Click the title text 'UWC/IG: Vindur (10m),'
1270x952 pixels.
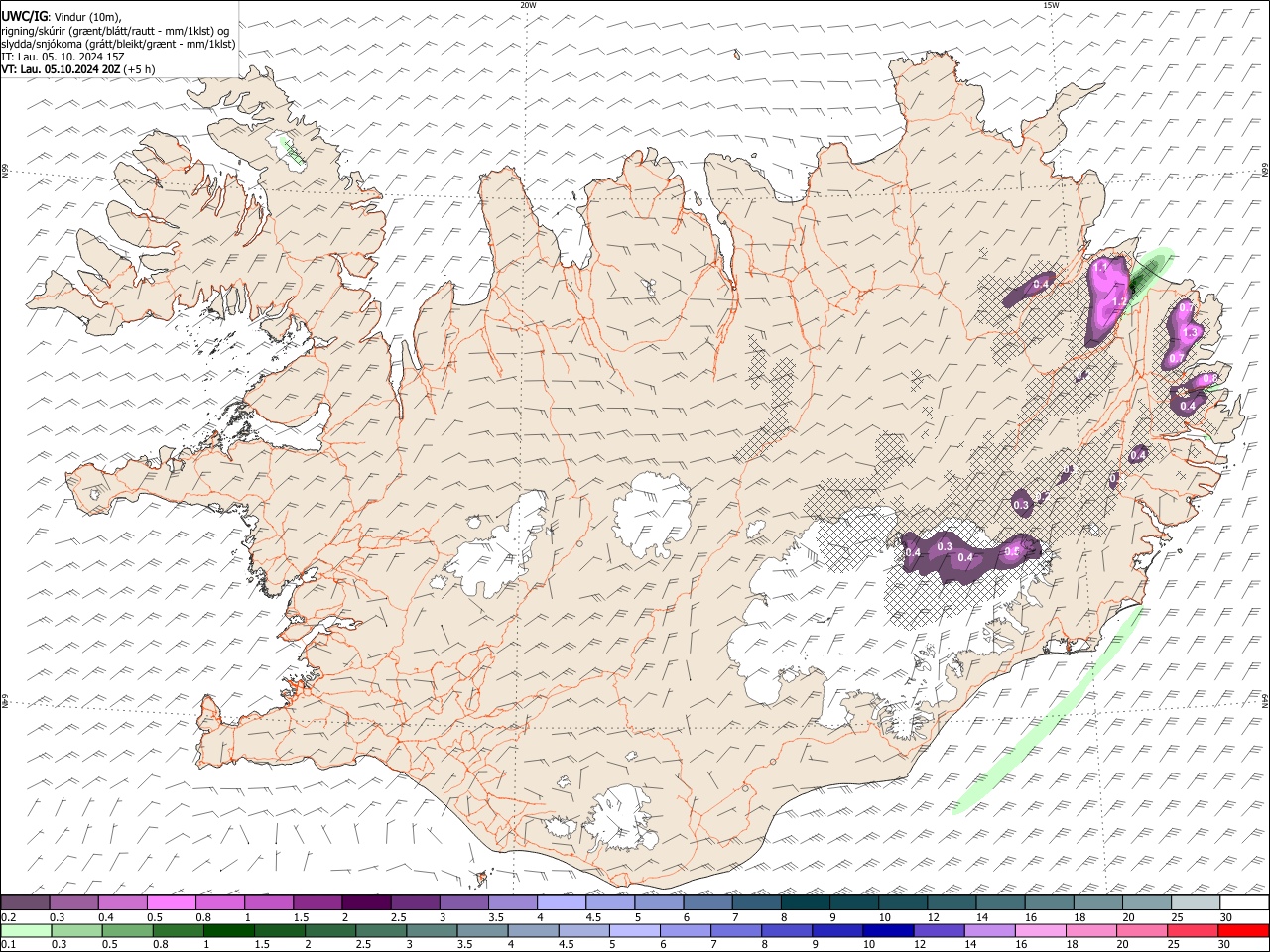(62, 17)
